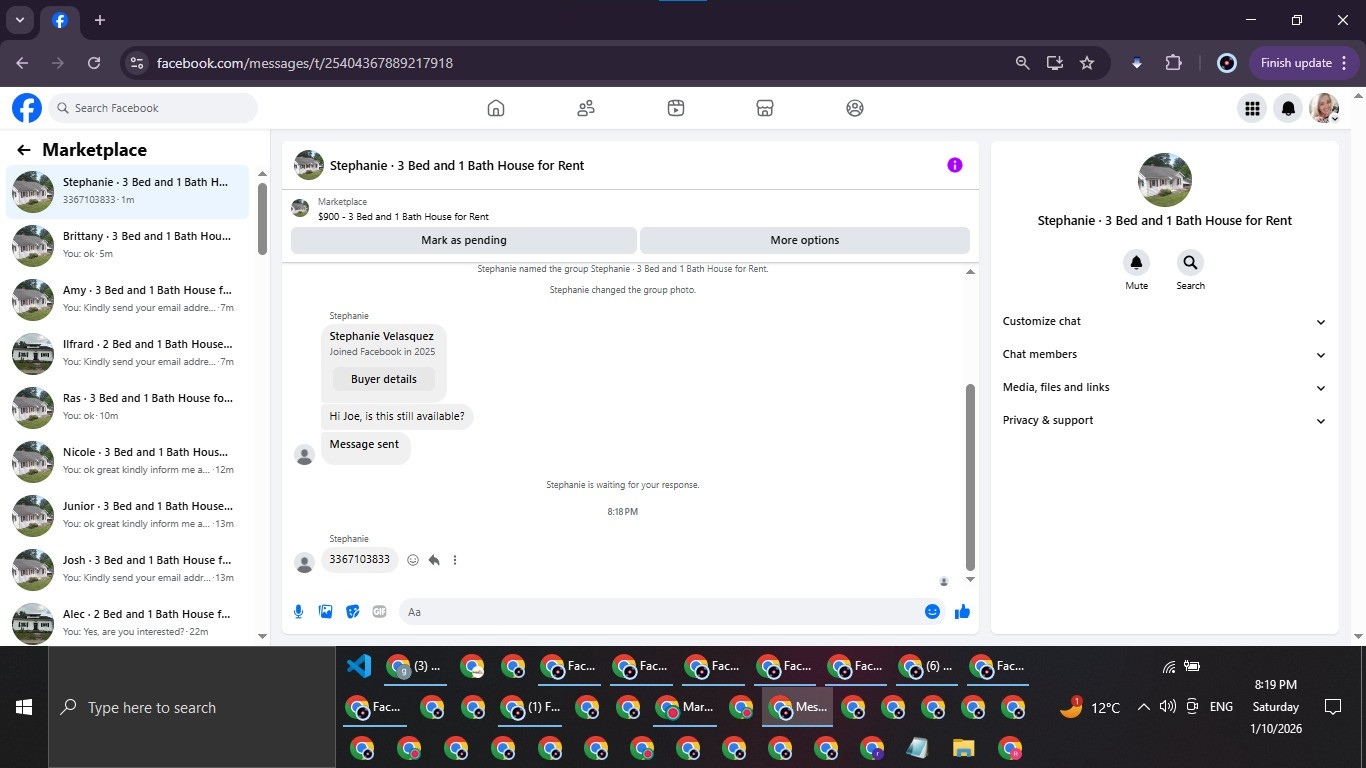Click taskbar volume speaker icon
1366x768 pixels.
pyautogui.click(x=1167, y=707)
